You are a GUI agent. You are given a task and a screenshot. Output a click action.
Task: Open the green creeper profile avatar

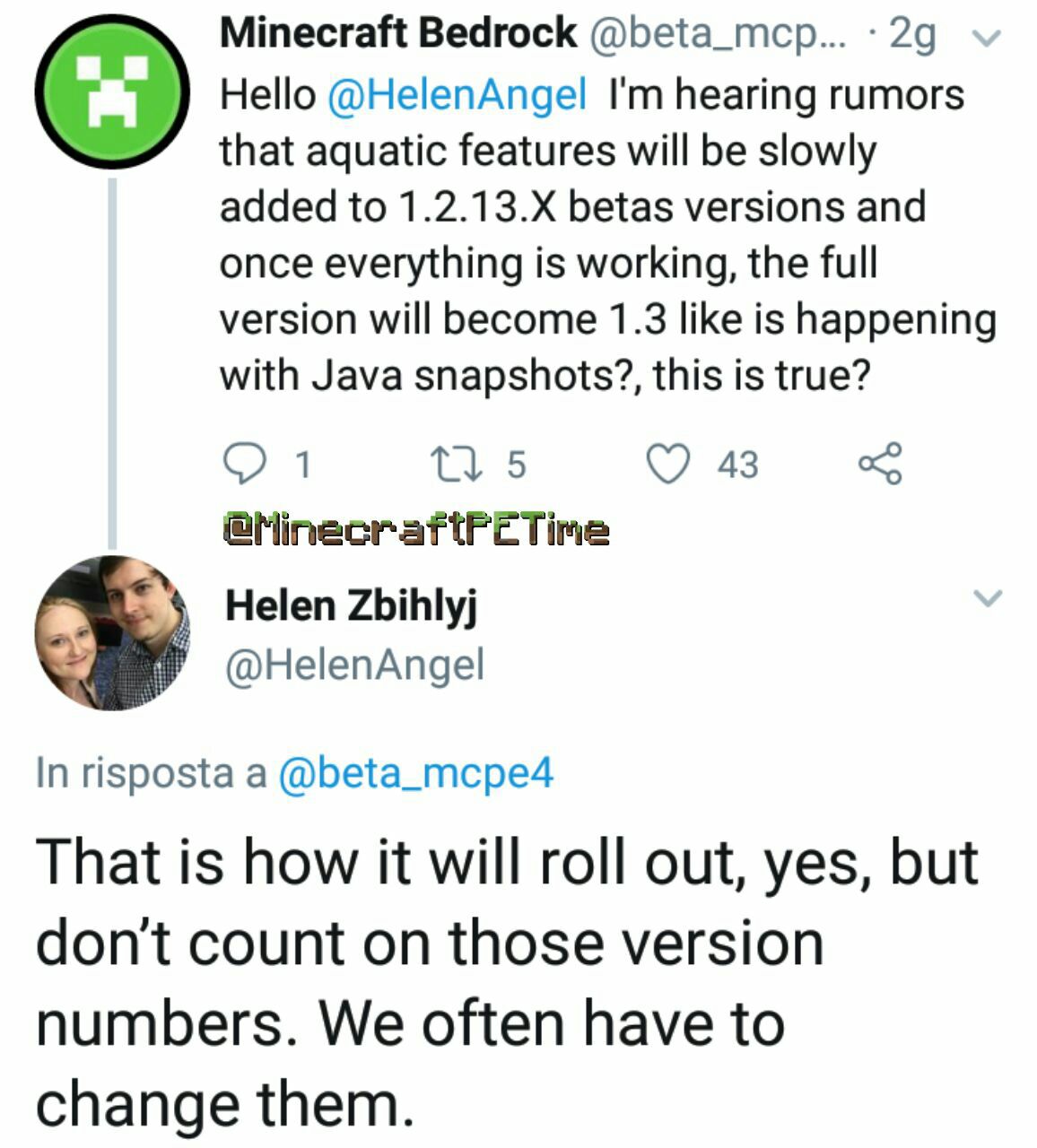tap(112, 91)
